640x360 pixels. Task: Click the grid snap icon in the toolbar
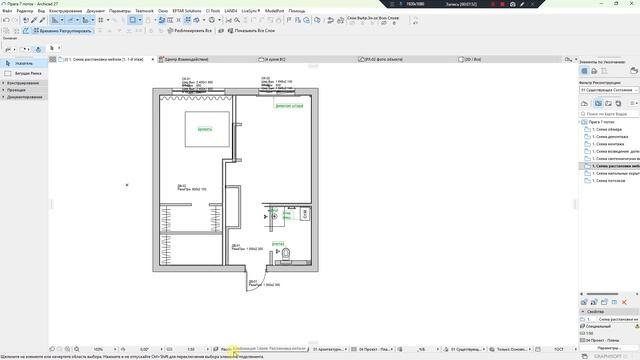(x=101, y=20)
